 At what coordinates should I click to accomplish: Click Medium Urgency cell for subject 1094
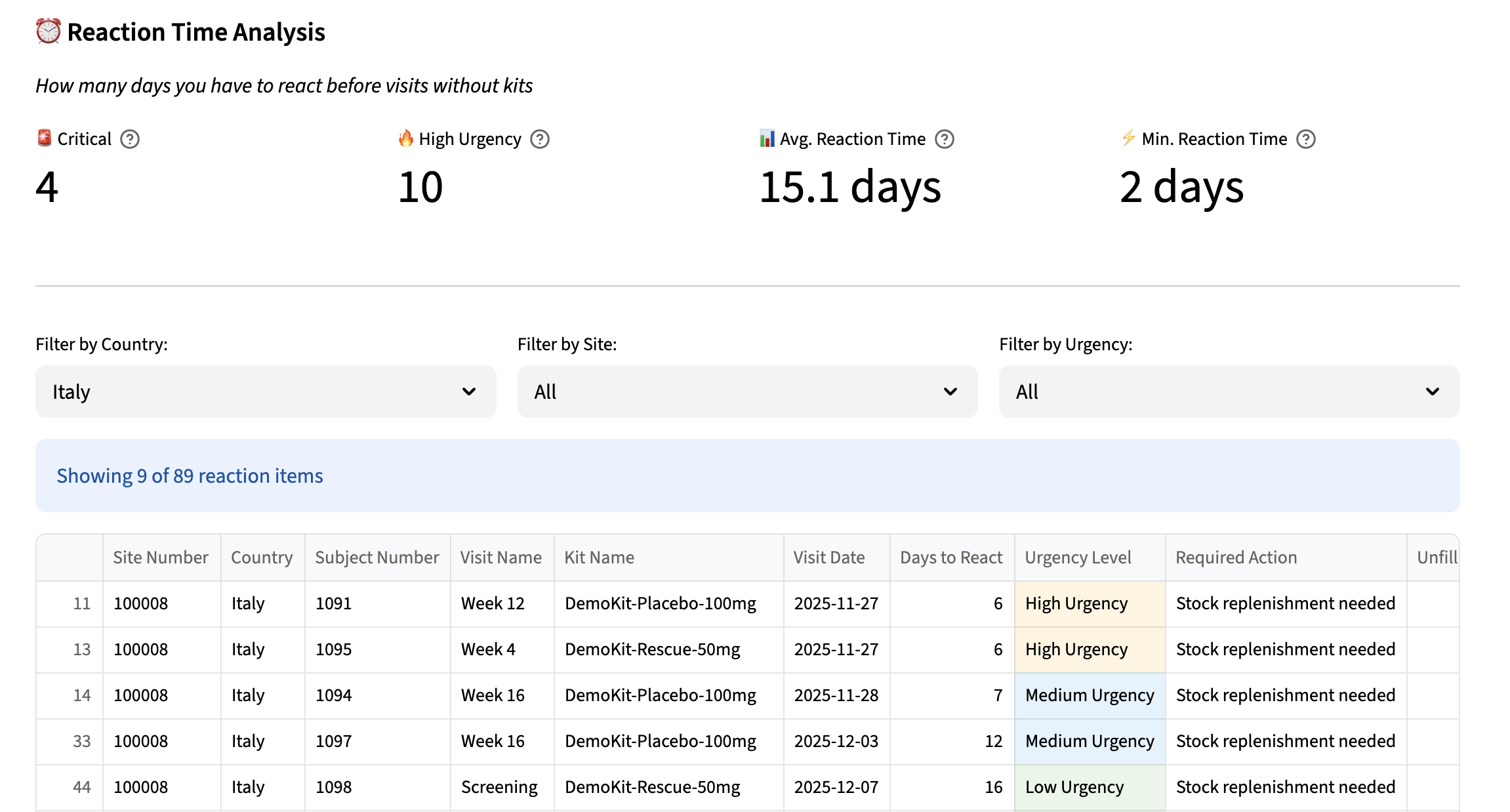point(1089,695)
